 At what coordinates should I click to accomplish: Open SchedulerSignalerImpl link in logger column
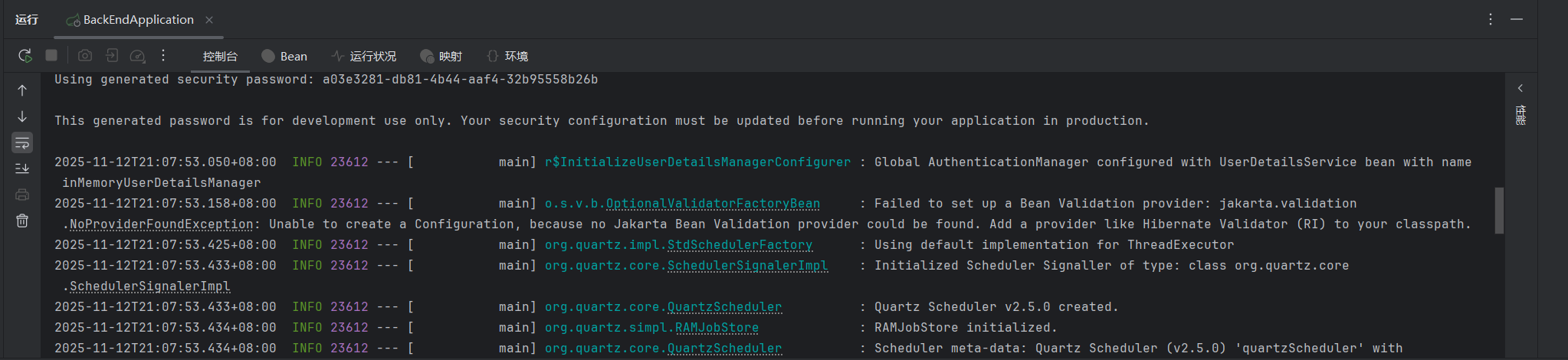pyautogui.click(x=747, y=266)
